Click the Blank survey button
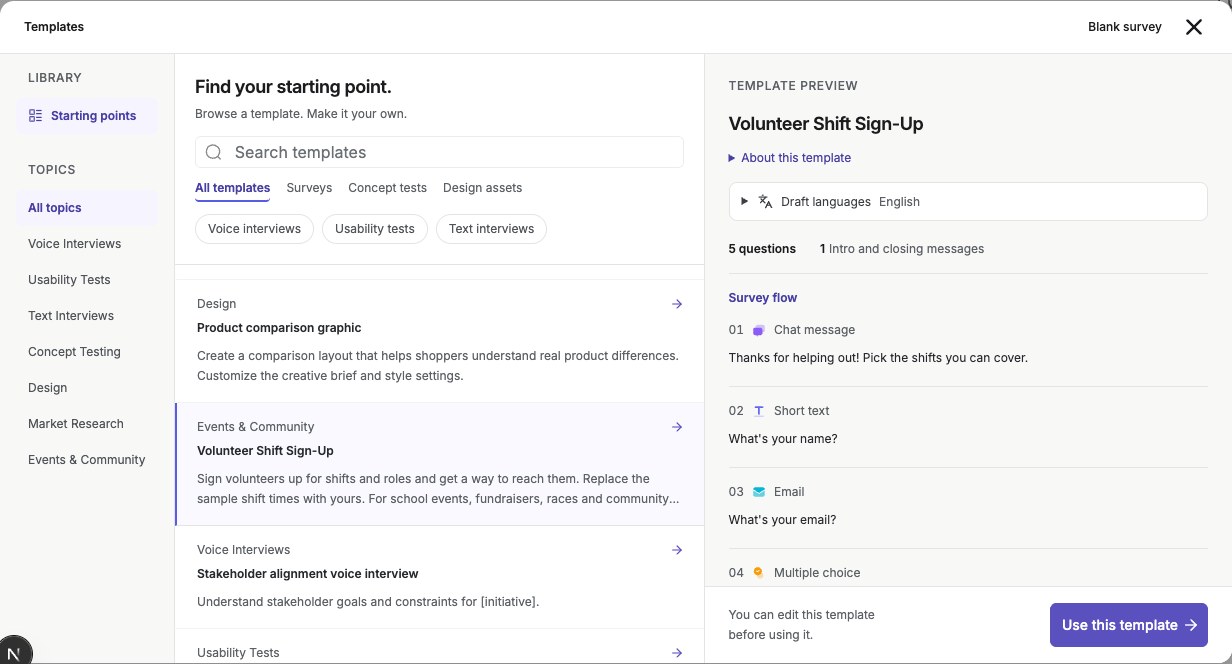Screen dimensions: 1232x664 coord(1125,27)
